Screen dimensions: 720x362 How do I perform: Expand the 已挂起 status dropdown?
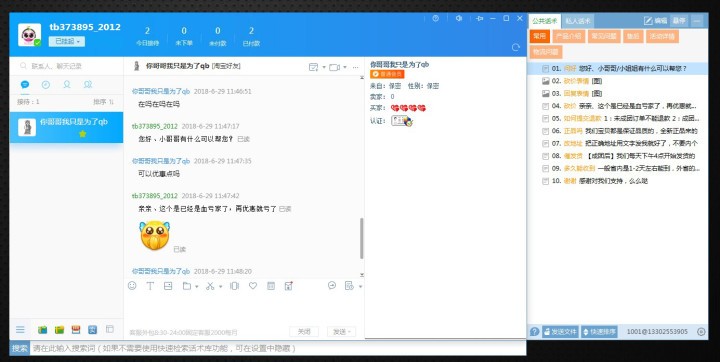(x=67, y=41)
